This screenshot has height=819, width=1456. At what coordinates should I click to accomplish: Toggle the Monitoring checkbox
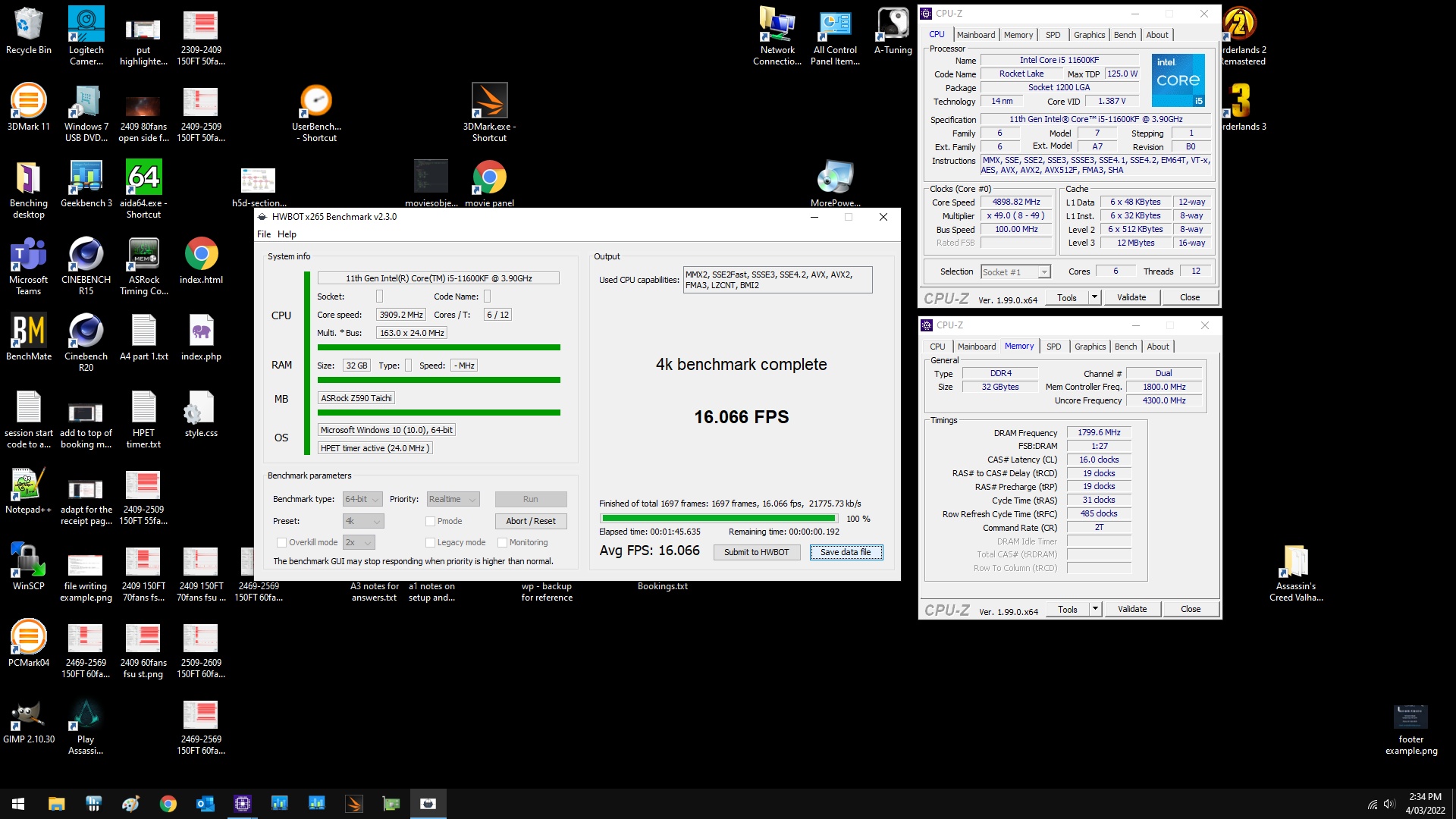502,542
